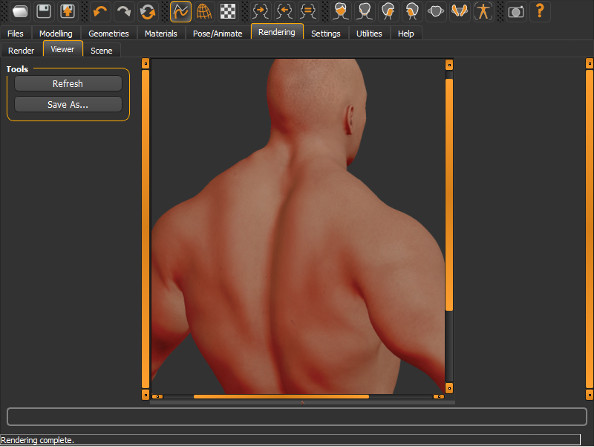Viewport: 594px width, 447px height.
Task: Click the Load/New model icon
Action: point(20,11)
